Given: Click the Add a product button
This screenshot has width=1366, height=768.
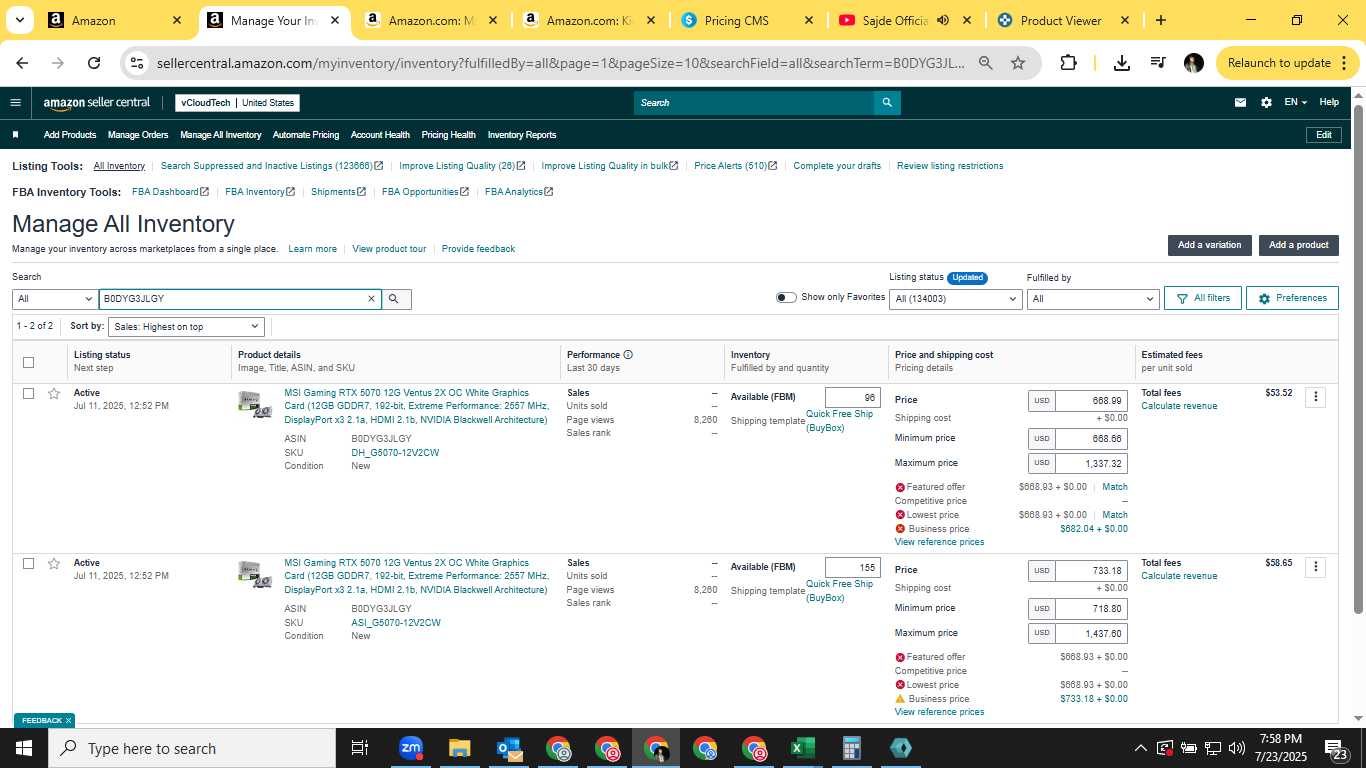Looking at the screenshot, I should pyautogui.click(x=1299, y=245).
